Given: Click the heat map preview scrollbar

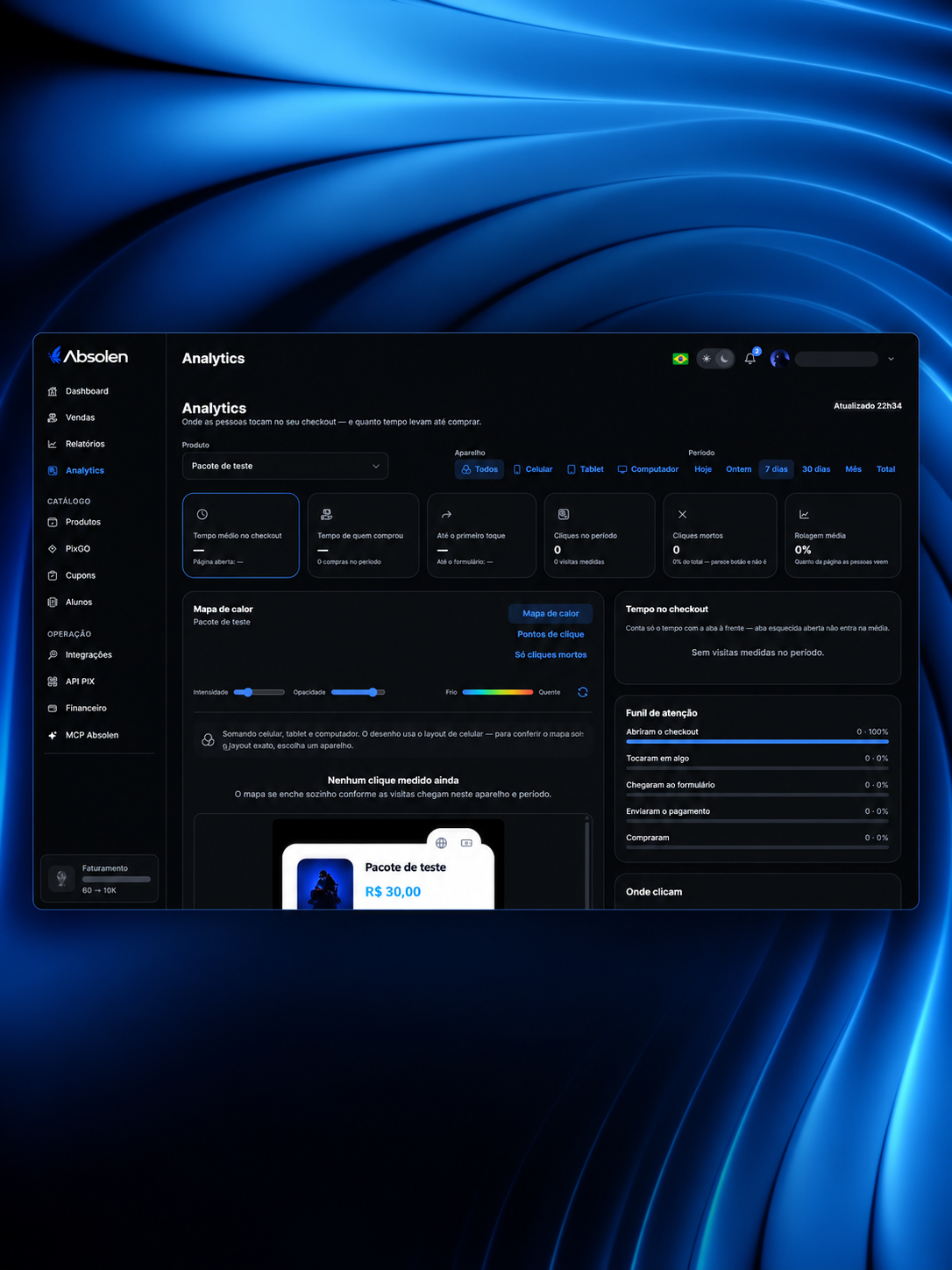Looking at the screenshot, I should point(586,862).
